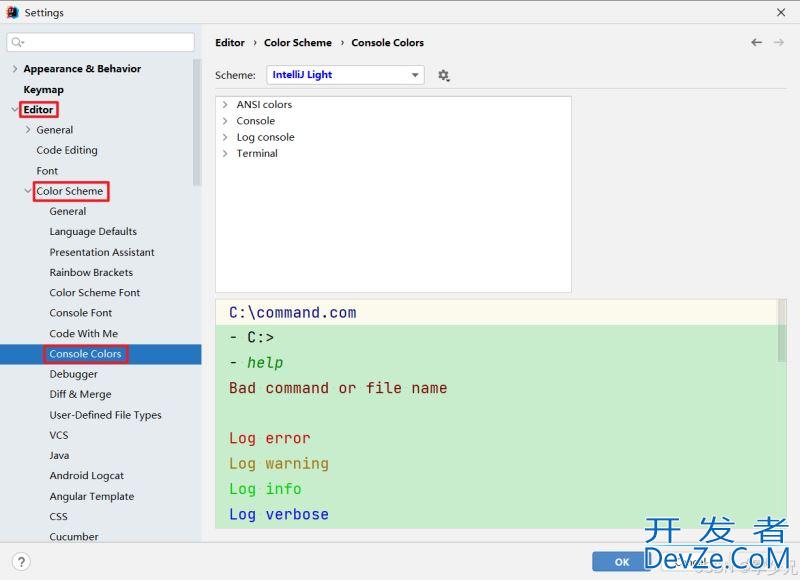This screenshot has height=580, width=800.
Task: Select Color Scheme in the tree
Action: point(70,191)
